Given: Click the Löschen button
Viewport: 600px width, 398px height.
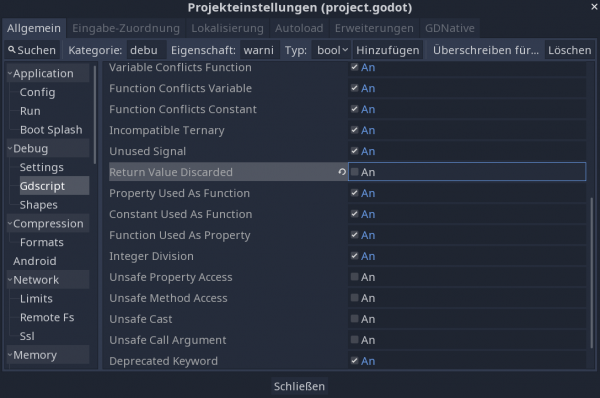Looking at the screenshot, I should (569, 50).
